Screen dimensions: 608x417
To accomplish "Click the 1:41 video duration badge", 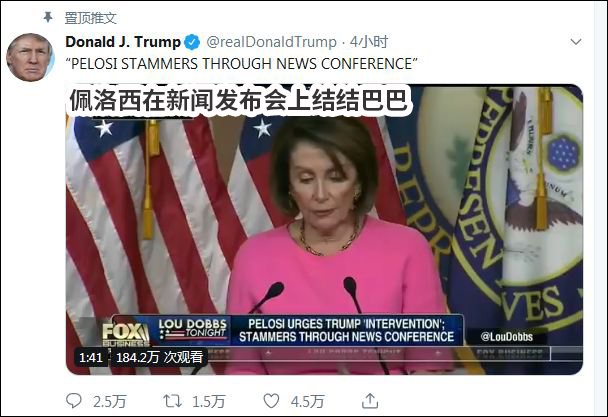I will (x=91, y=357).
